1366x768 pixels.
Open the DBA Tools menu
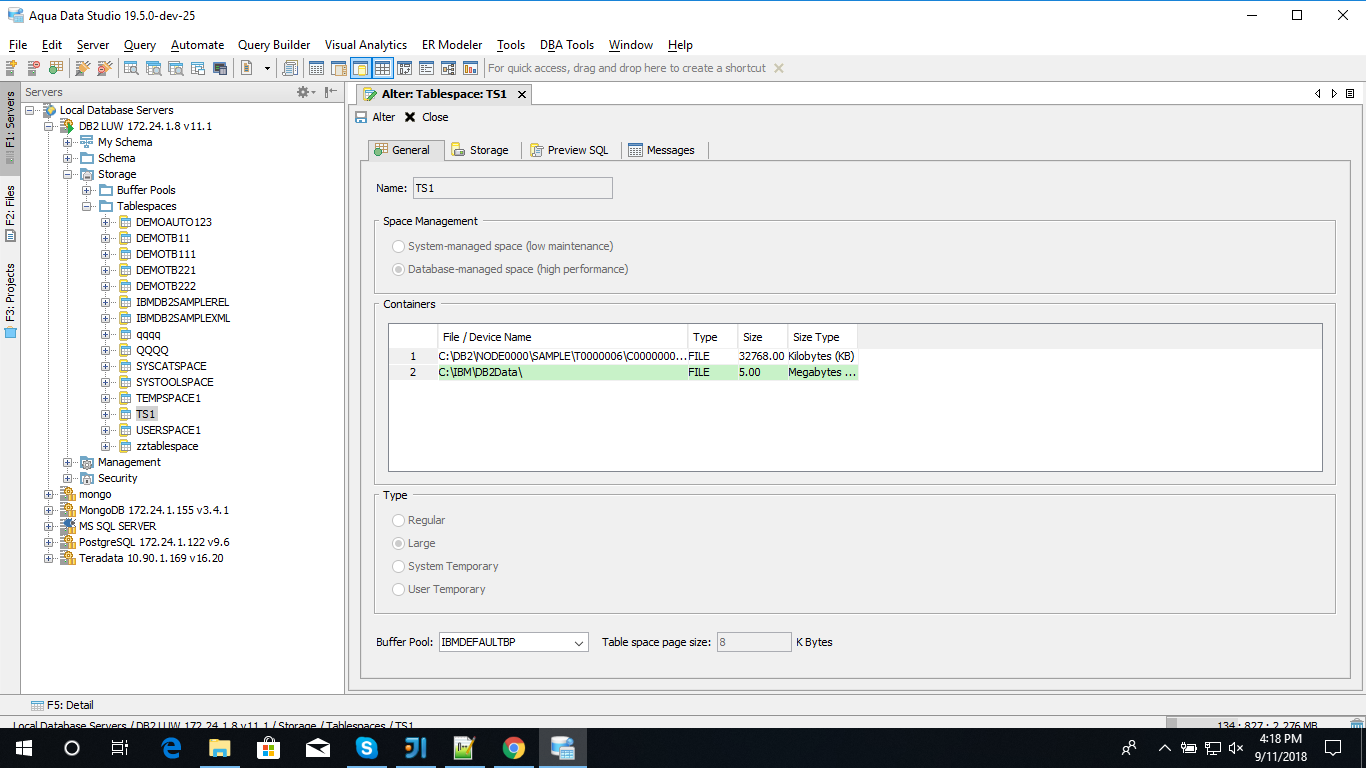pos(567,45)
